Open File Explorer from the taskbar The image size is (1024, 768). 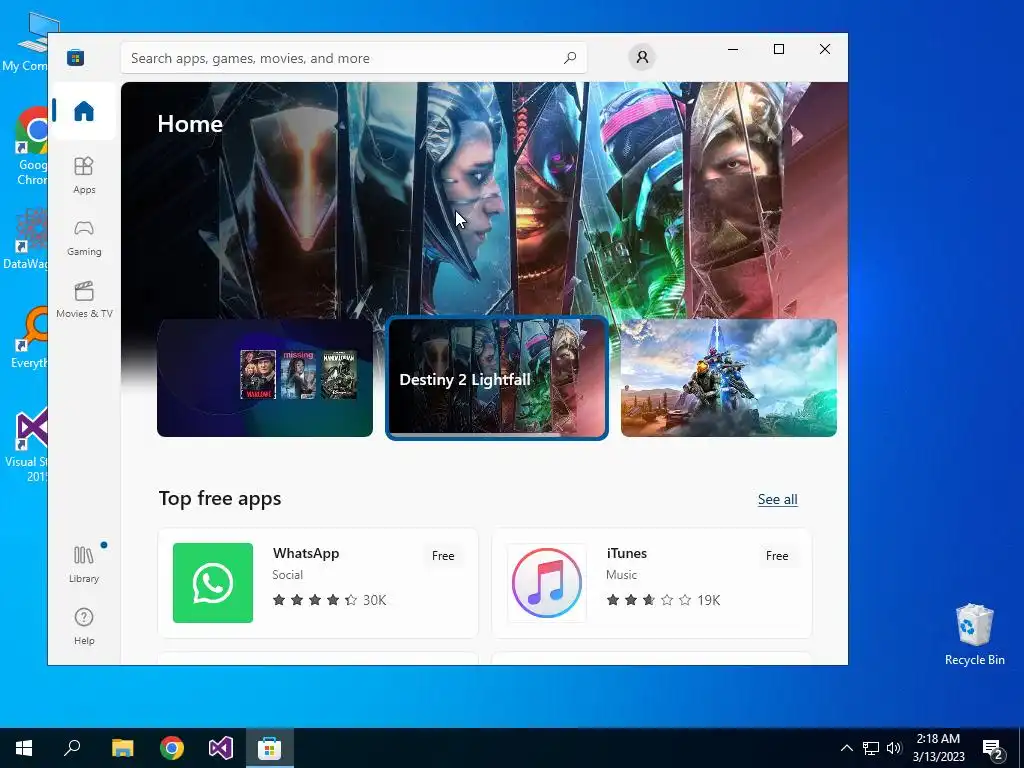click(x=122, y=748)
